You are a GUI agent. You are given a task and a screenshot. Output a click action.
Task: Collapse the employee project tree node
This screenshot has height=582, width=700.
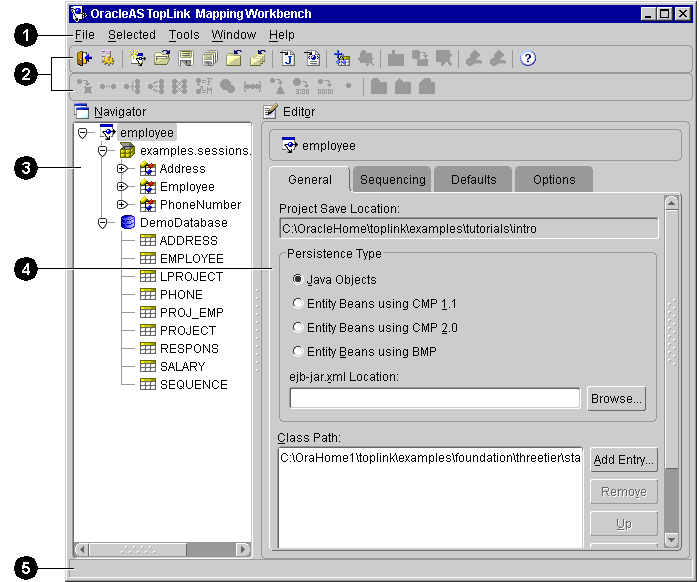click(83, 133)
